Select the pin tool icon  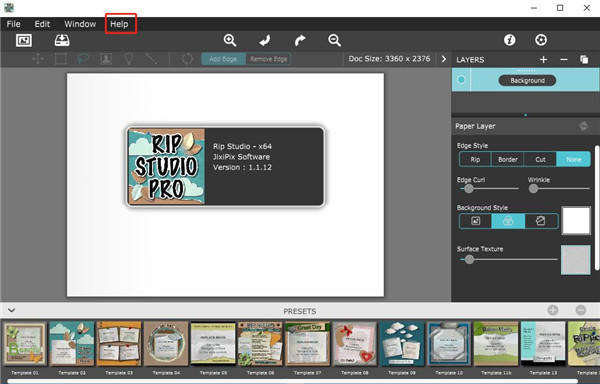point(129,59)
